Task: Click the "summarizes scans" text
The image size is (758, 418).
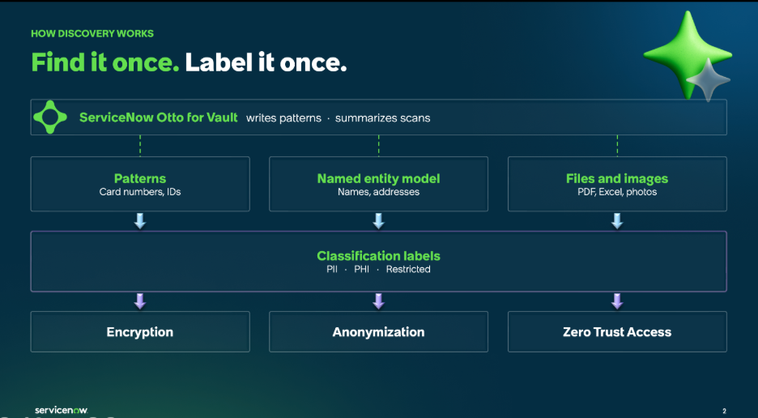Action: point(382,118)
